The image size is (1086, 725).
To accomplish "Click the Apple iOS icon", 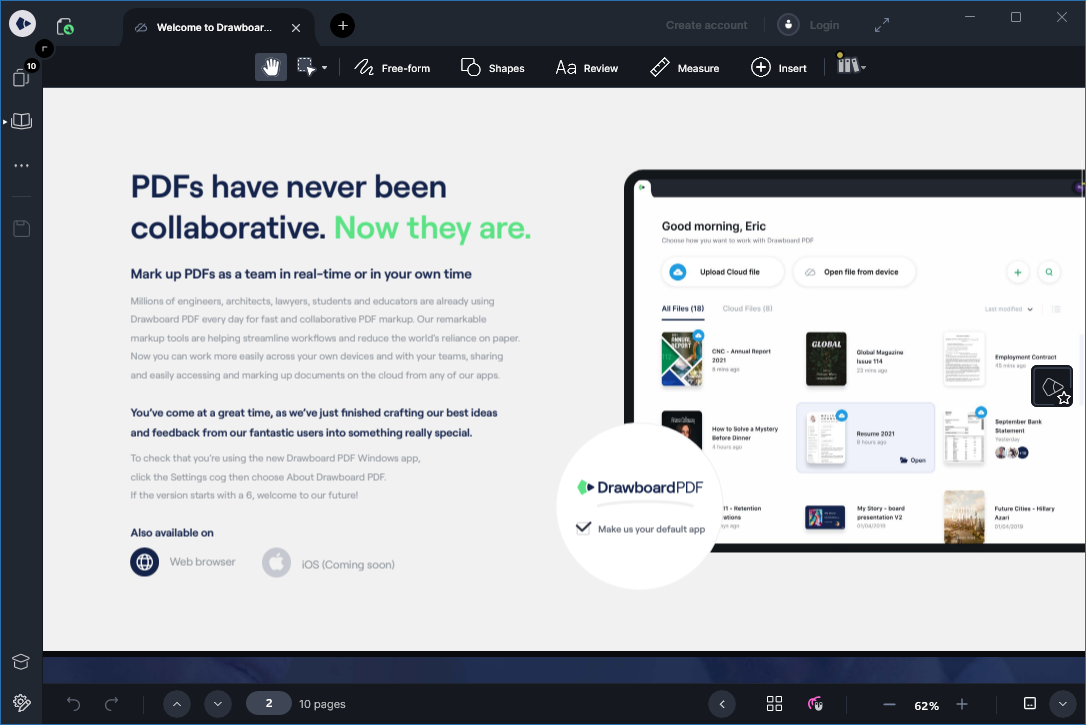I will point(276,563).
